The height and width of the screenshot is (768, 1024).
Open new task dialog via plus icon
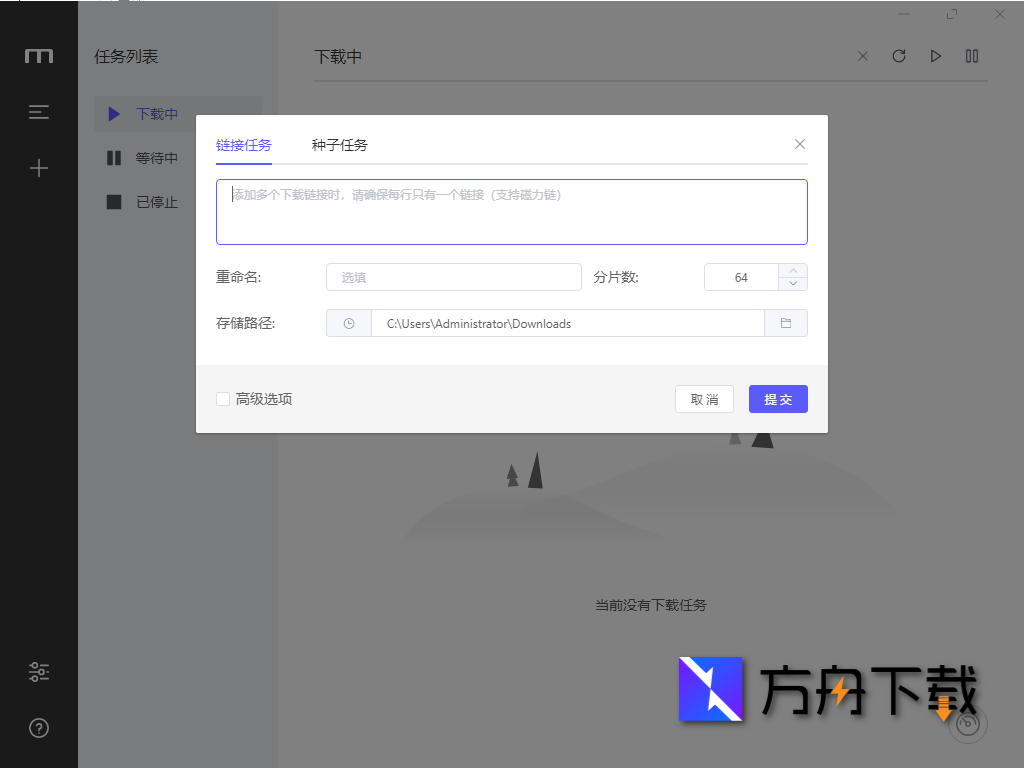coord(38,168)
